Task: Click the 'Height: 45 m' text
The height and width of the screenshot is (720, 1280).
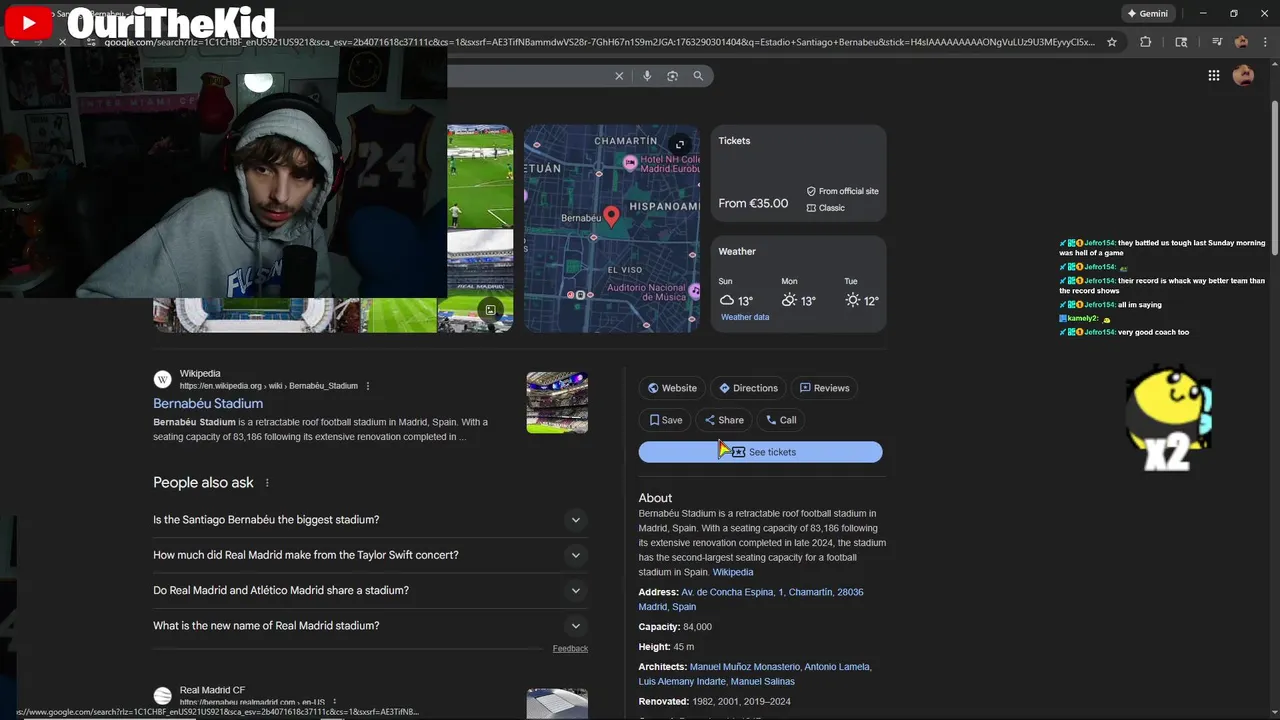Action: click(x=666, y=647)
